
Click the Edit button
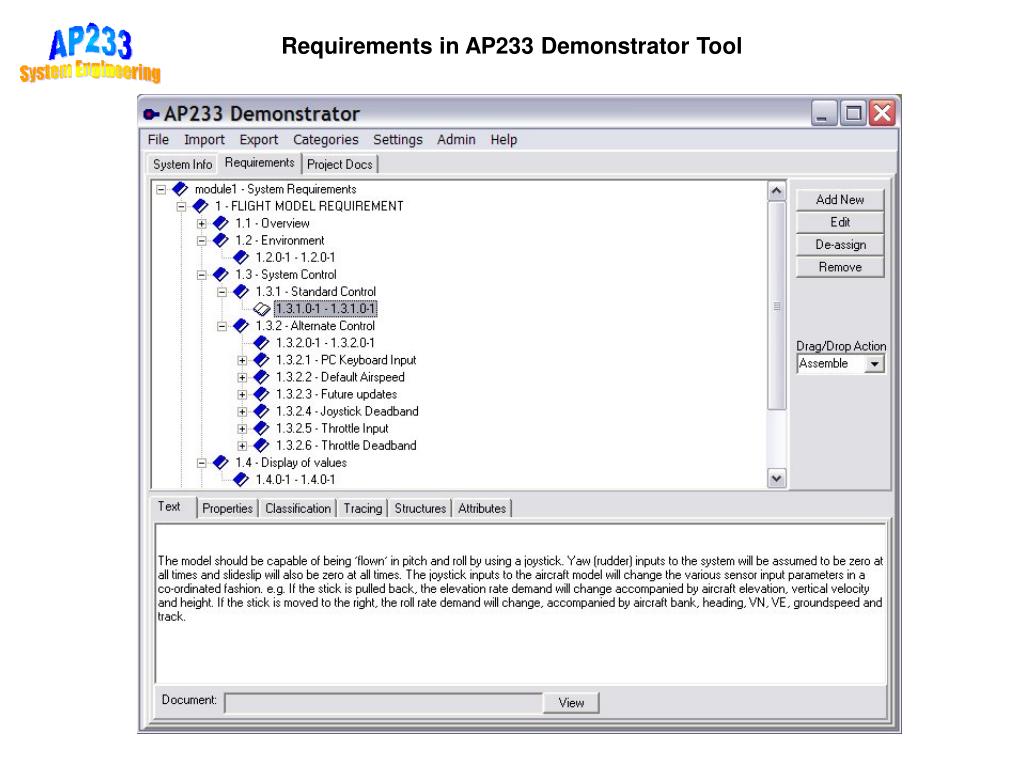click(x=840, y=222)
